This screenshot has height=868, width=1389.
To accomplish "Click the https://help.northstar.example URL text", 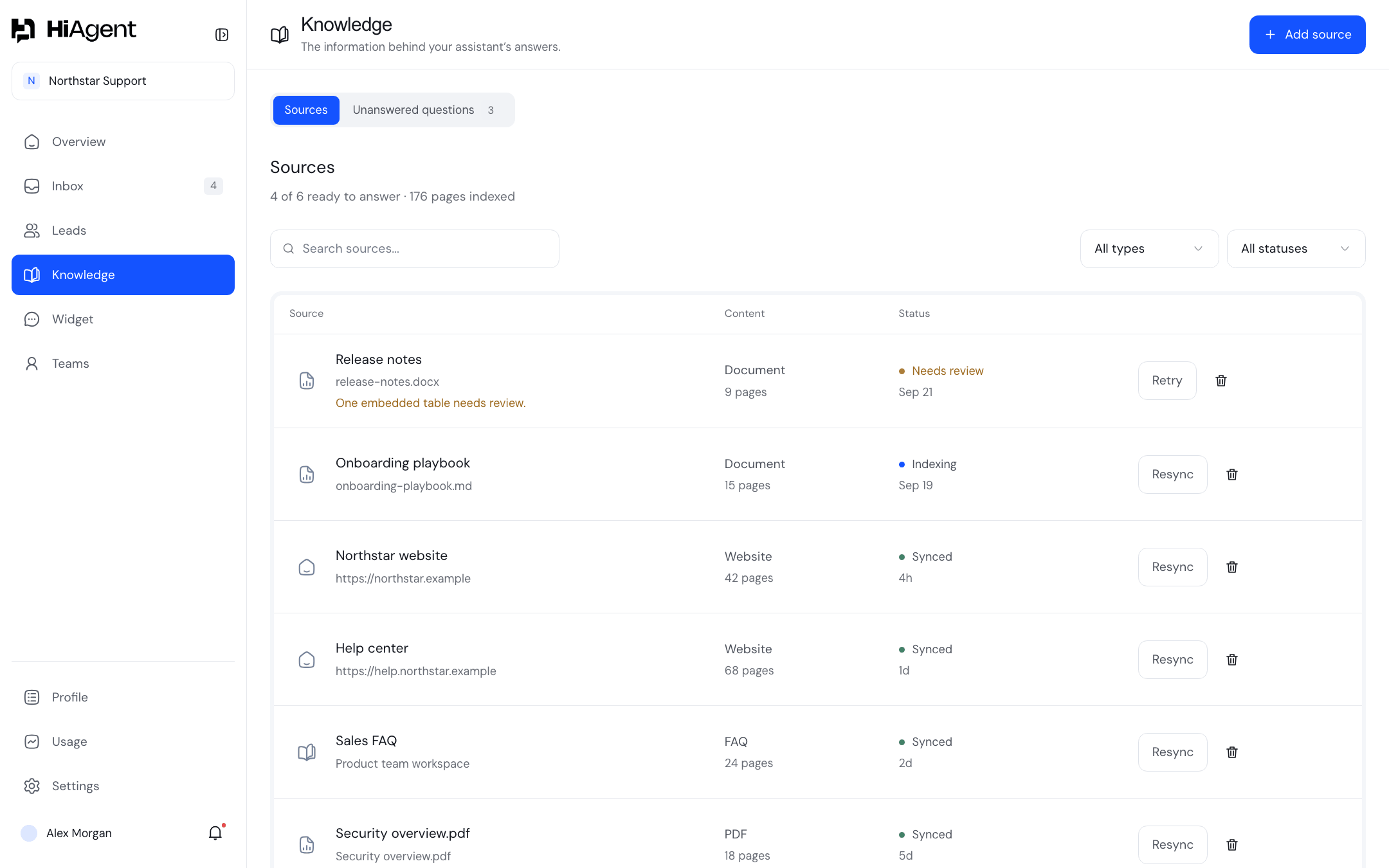I will [416, 671].
